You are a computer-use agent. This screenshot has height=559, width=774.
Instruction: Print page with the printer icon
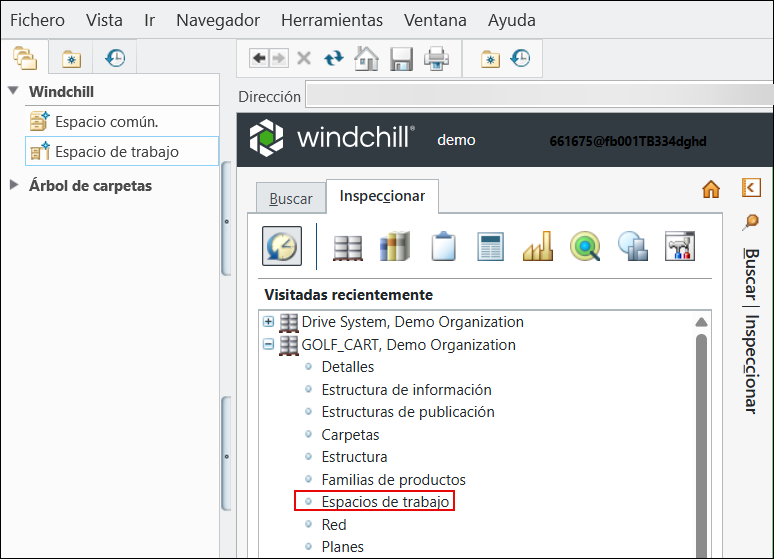[436, 58]
